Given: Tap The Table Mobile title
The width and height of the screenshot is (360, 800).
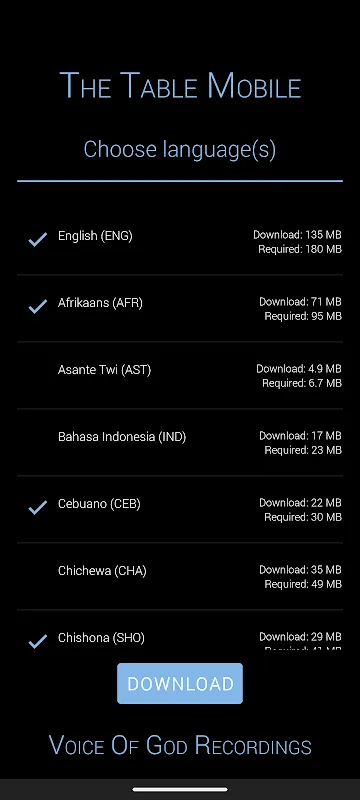Looking at the screenshot, I should click(180, 86).
